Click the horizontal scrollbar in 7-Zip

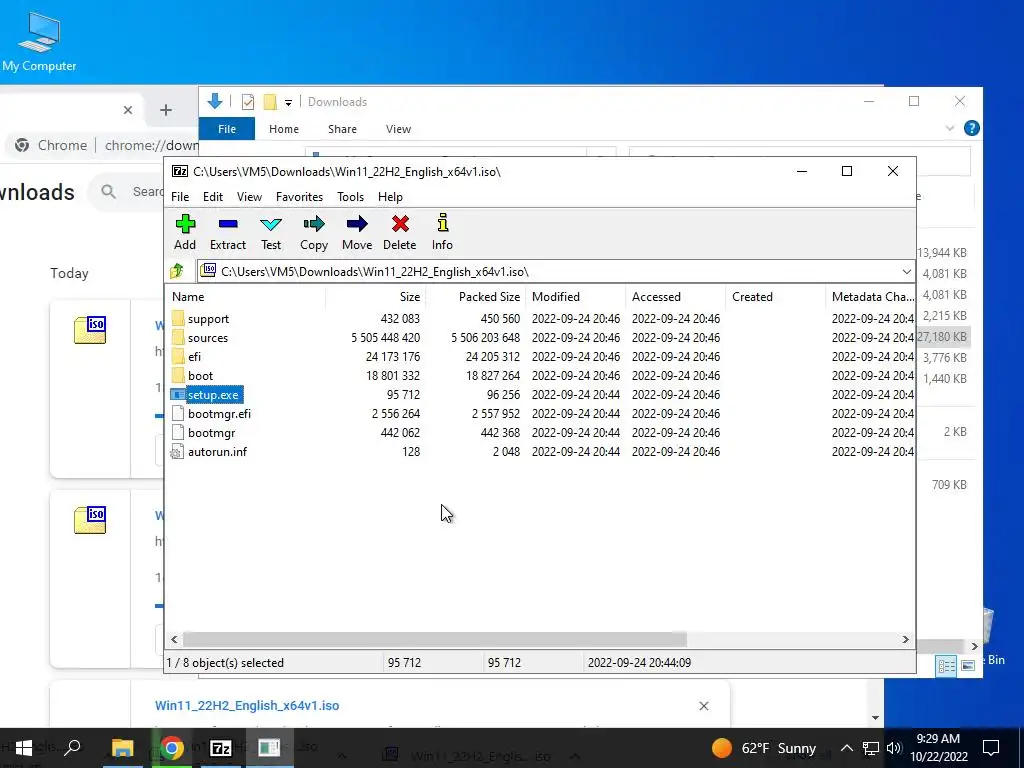tap(435, 639)
